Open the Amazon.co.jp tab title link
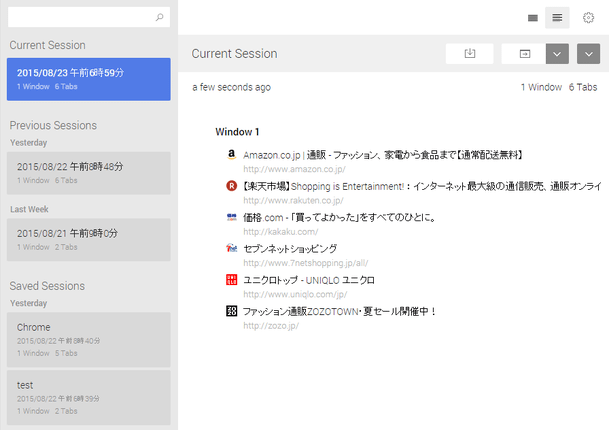The width and height of the screenshot is (609, 430). coord(383,155)
